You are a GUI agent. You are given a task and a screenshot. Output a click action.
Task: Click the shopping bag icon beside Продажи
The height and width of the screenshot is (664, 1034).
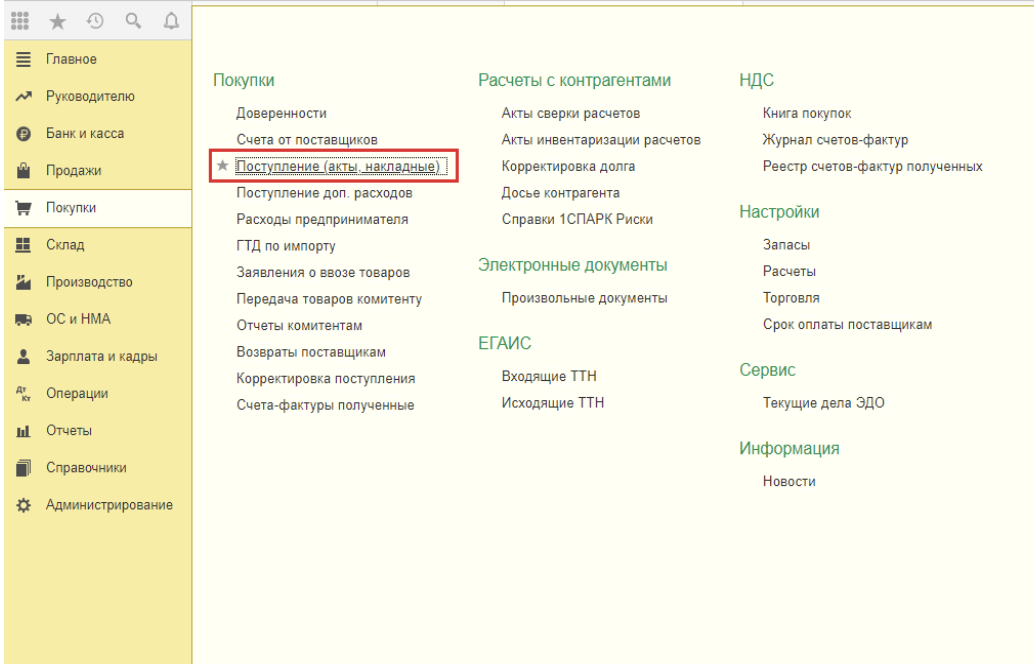22,171
